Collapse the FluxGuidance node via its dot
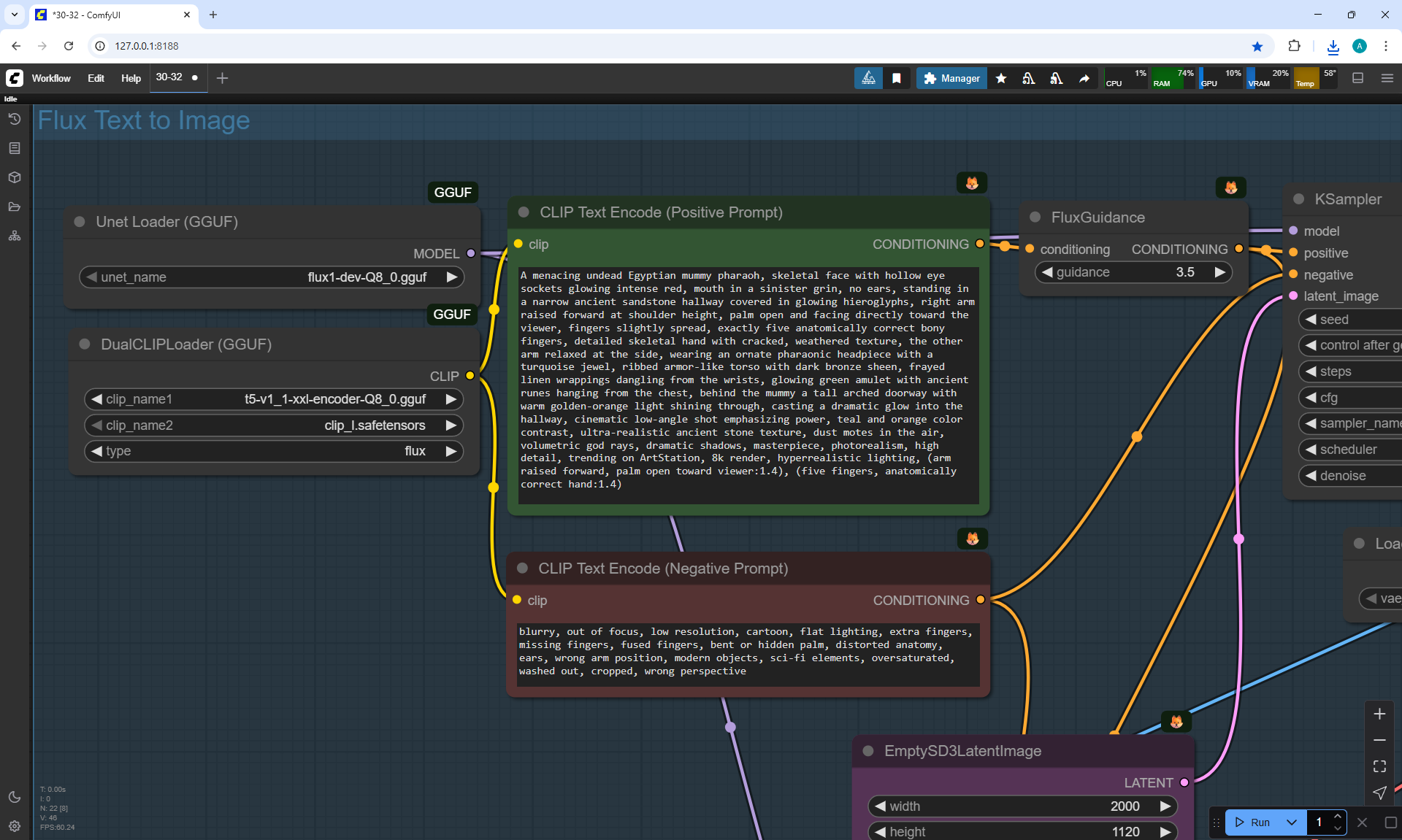The height and width of the screenshot is (840, 1402). [1035, 217]
